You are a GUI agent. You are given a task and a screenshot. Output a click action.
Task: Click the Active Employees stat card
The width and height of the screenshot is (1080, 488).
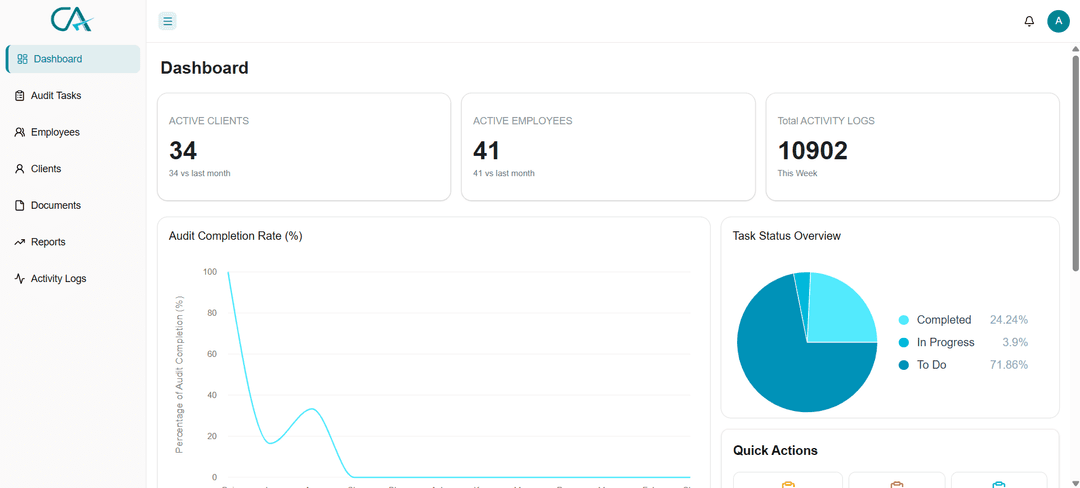(608, 147)
